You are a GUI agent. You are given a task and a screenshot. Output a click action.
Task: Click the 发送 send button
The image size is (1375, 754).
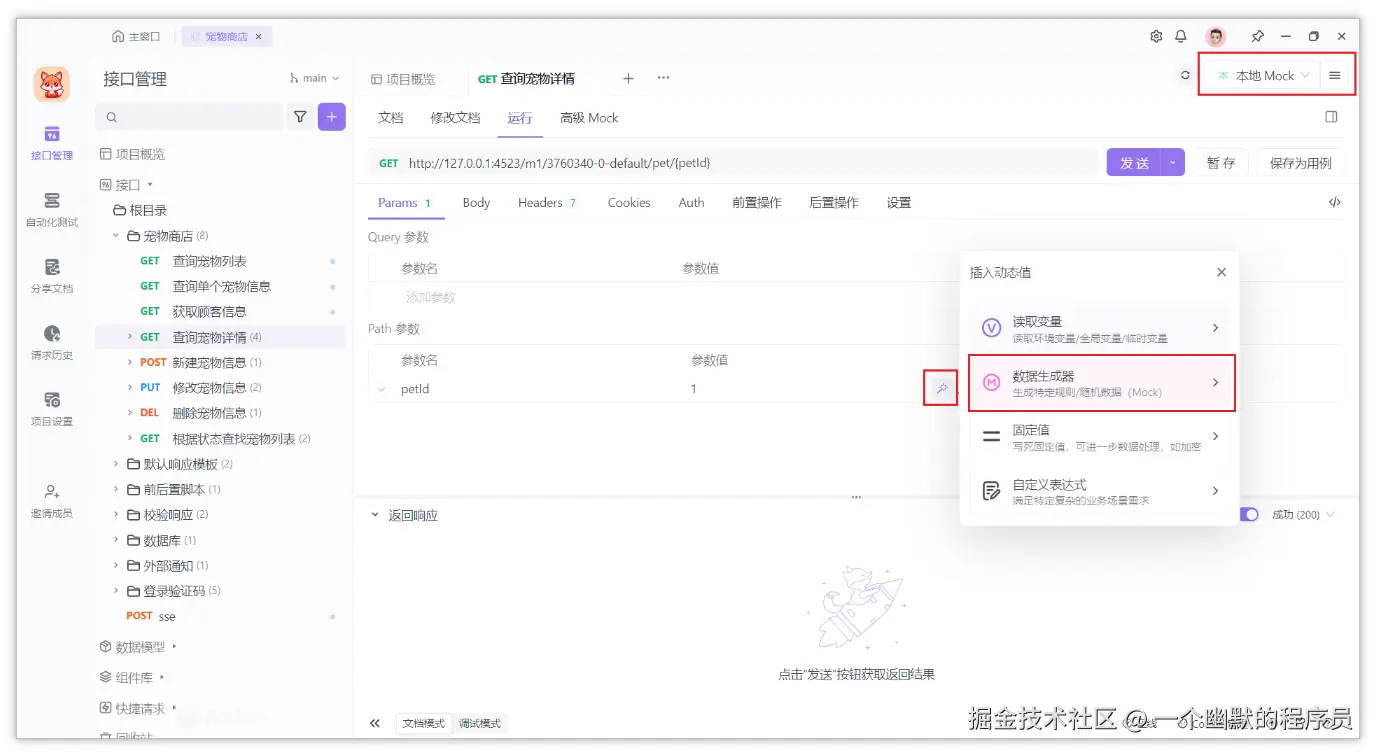1137,162
